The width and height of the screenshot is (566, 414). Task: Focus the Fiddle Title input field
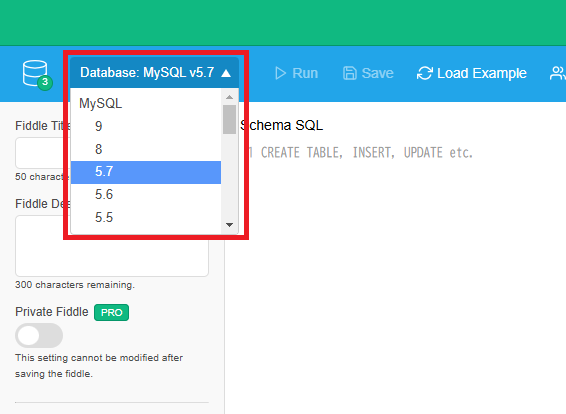tap(43, 153)
